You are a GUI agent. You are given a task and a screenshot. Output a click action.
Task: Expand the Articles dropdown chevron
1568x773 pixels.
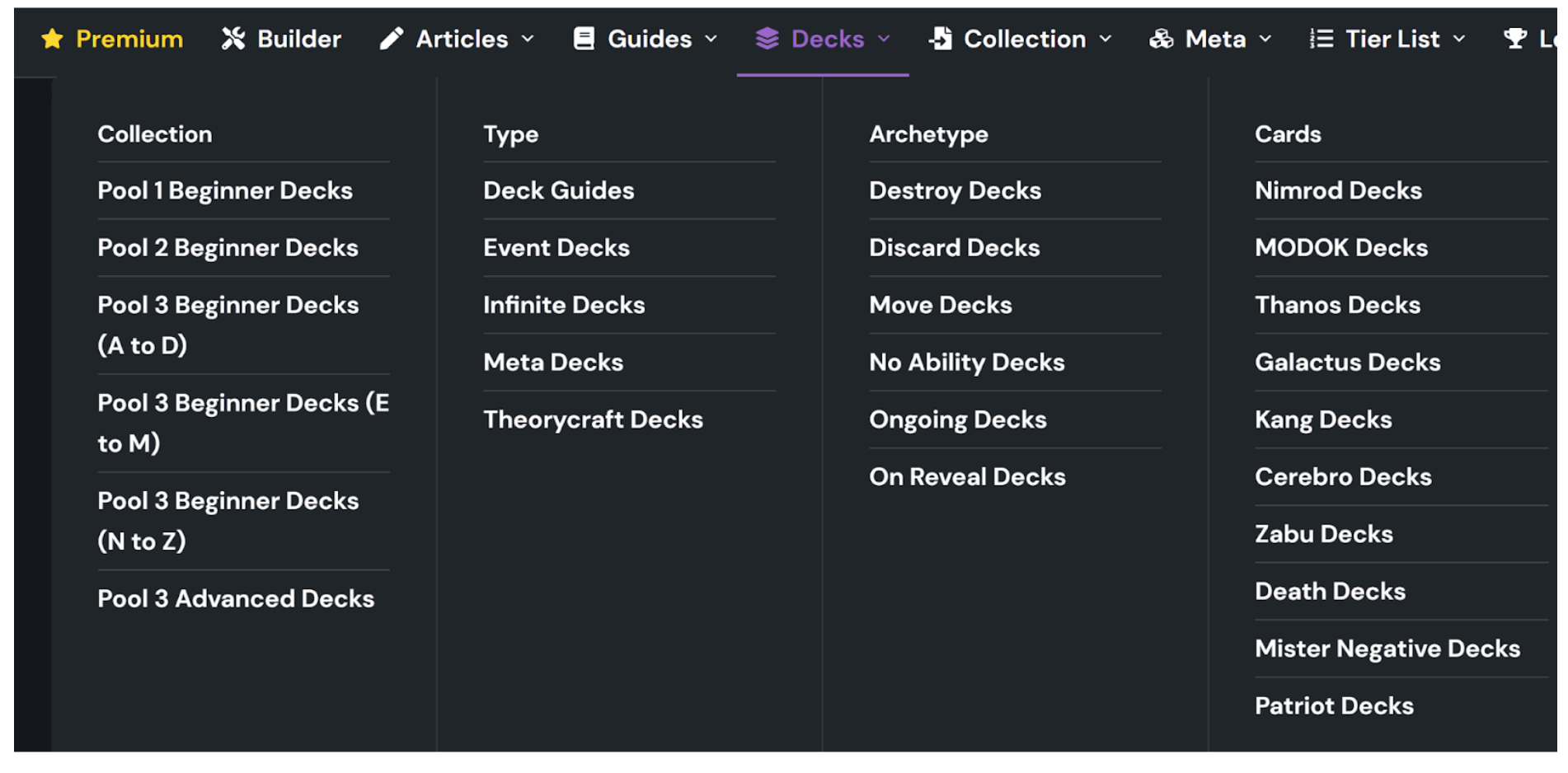click(x=528, y=39)
